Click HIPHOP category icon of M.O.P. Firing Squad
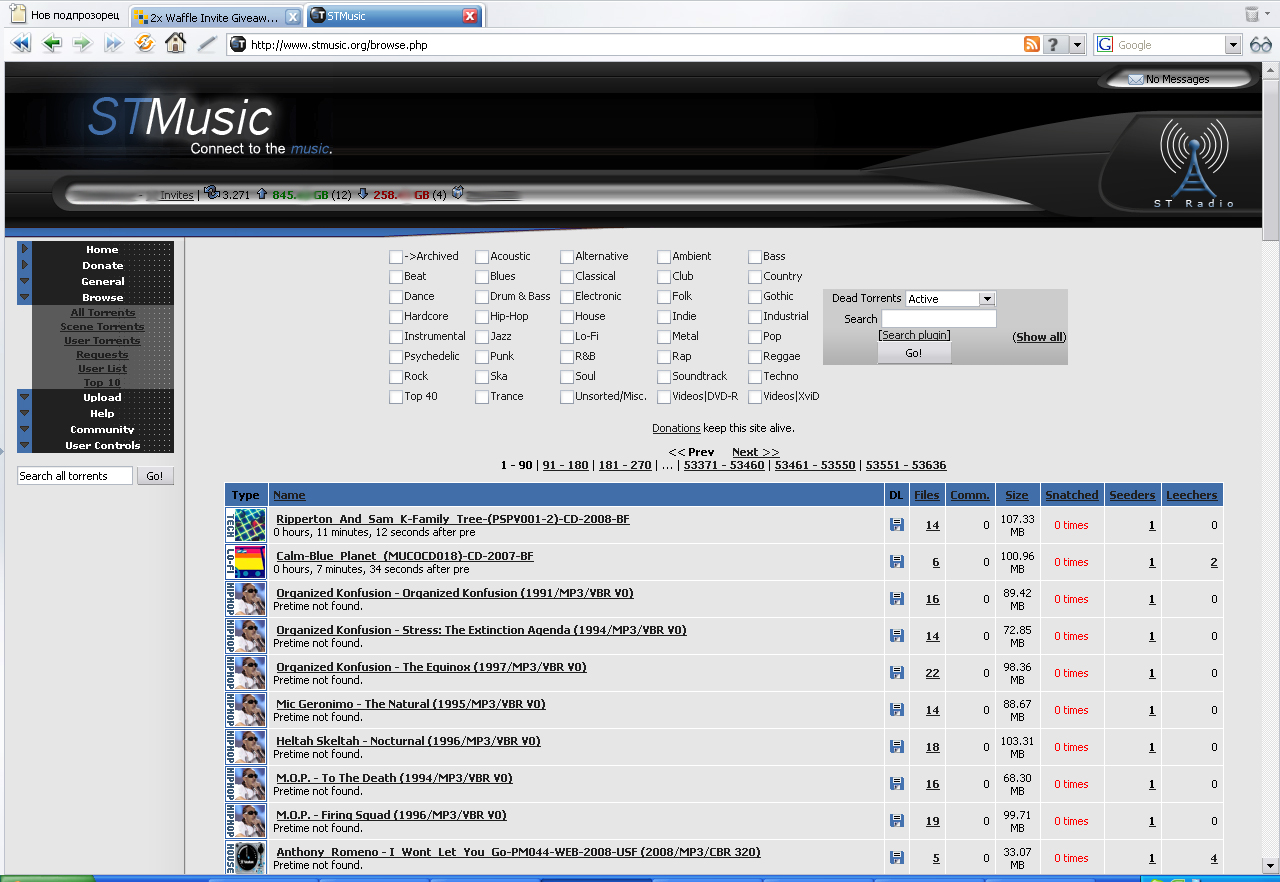The height and width of the screenshot is (882, 1280). [x=246, y=821]
